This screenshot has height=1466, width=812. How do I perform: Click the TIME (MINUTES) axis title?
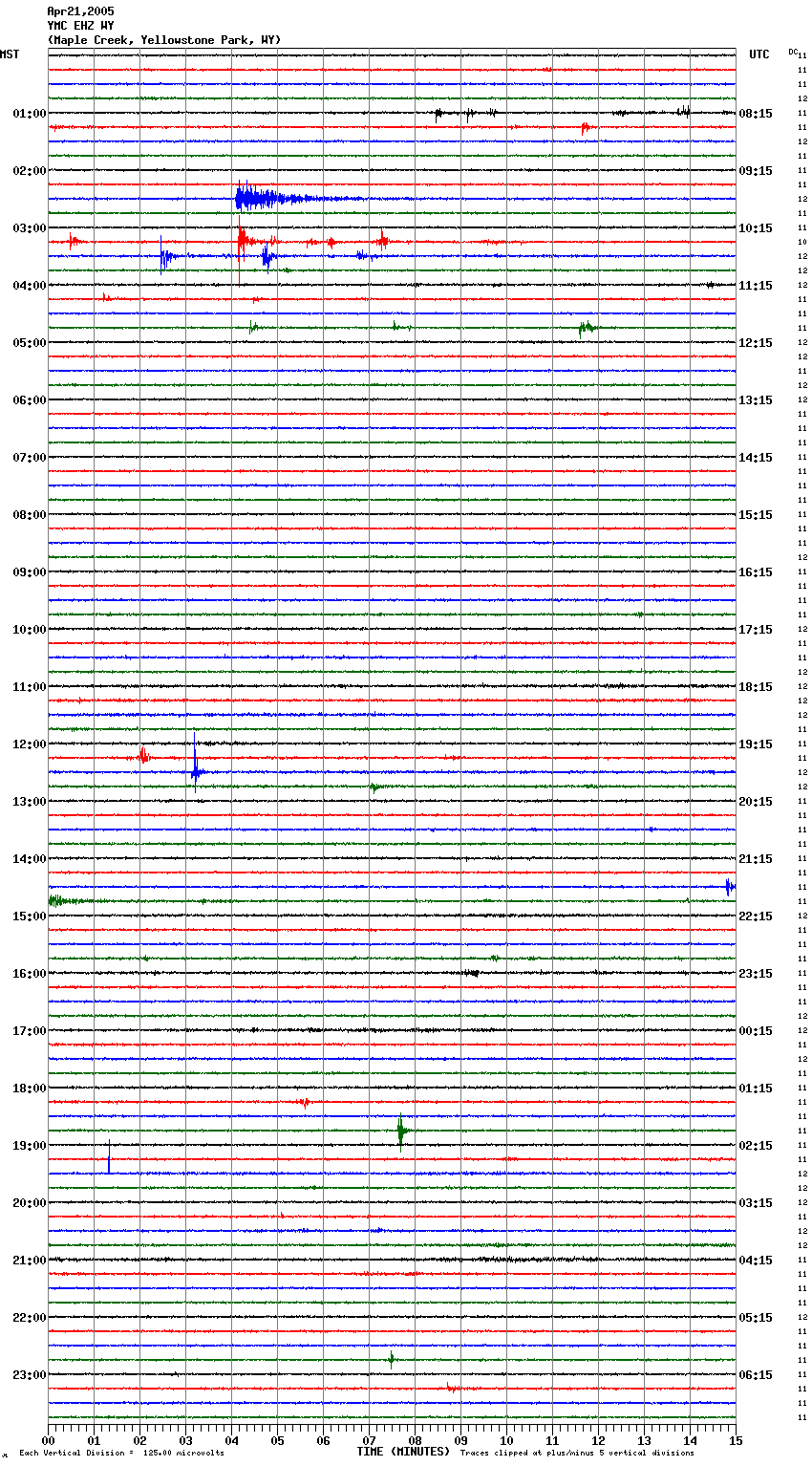(x=403, y=1452)
